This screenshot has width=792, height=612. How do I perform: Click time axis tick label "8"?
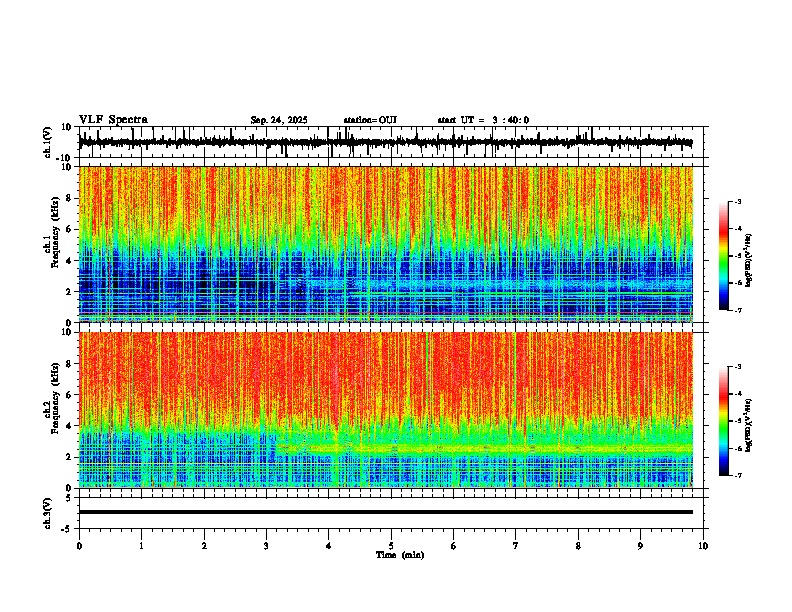[x=578, y=546]
